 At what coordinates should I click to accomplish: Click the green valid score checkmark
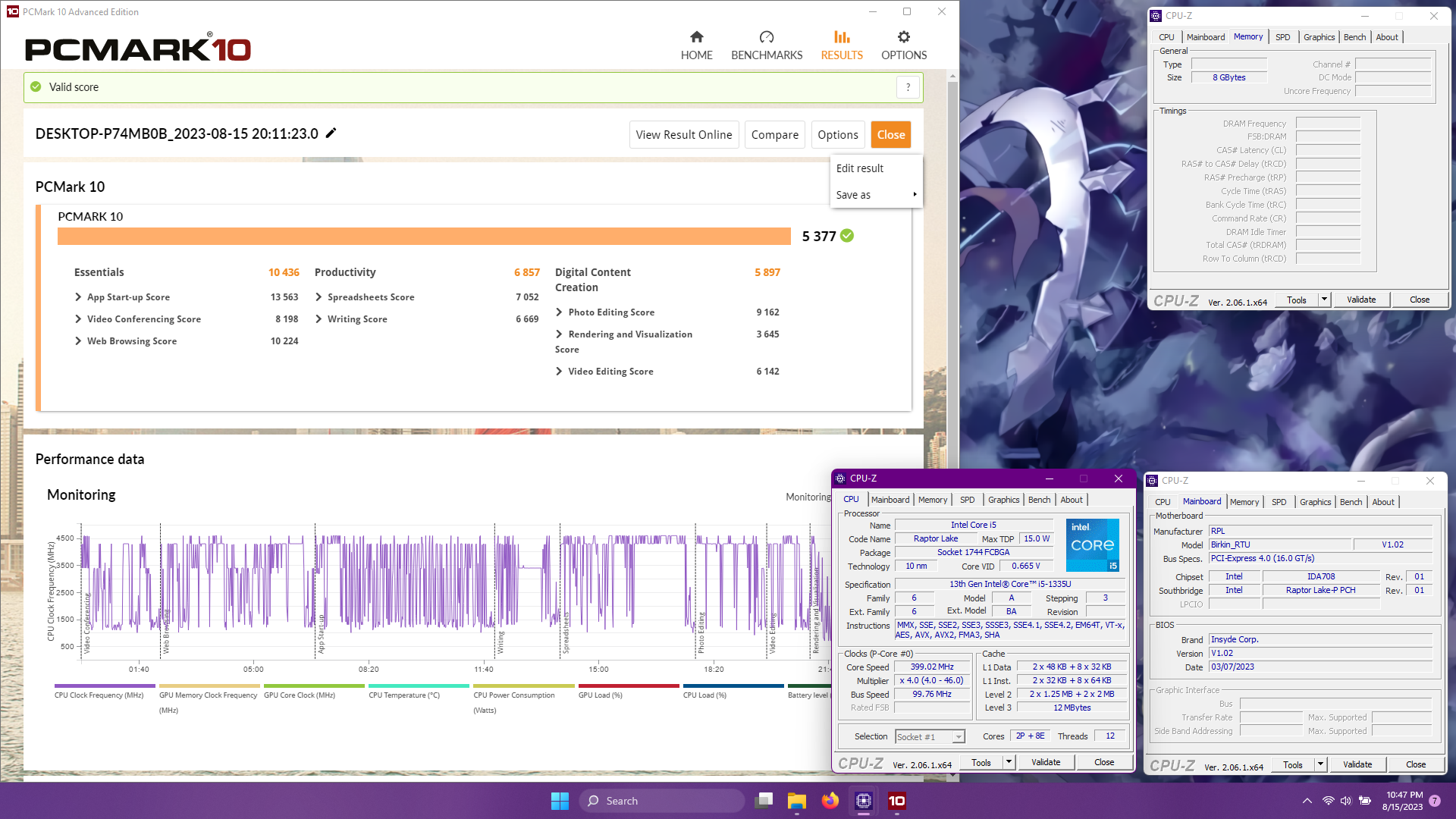click(x=36, y=87)
